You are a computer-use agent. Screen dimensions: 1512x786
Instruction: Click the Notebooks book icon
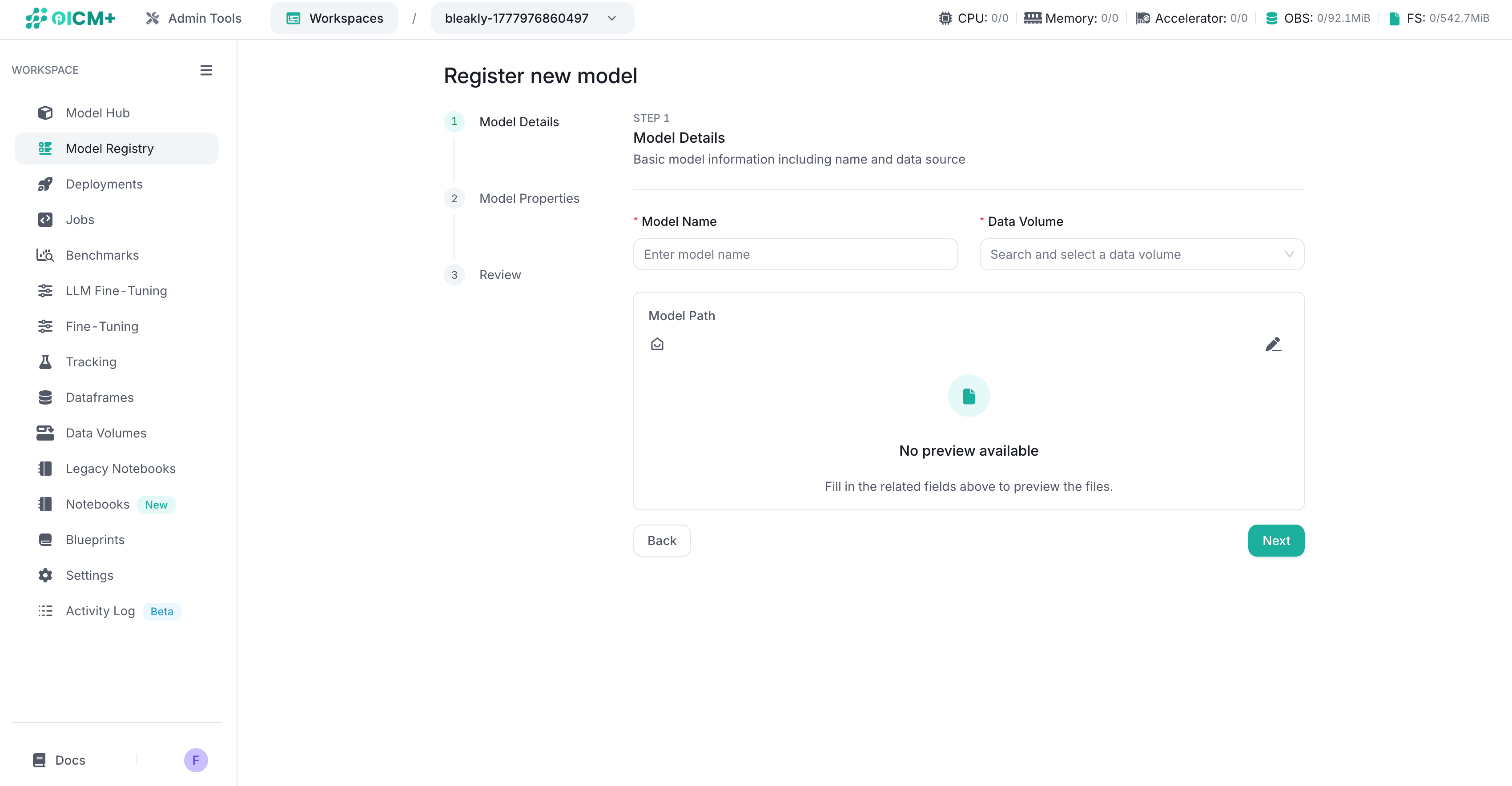[x=45, y=505]
